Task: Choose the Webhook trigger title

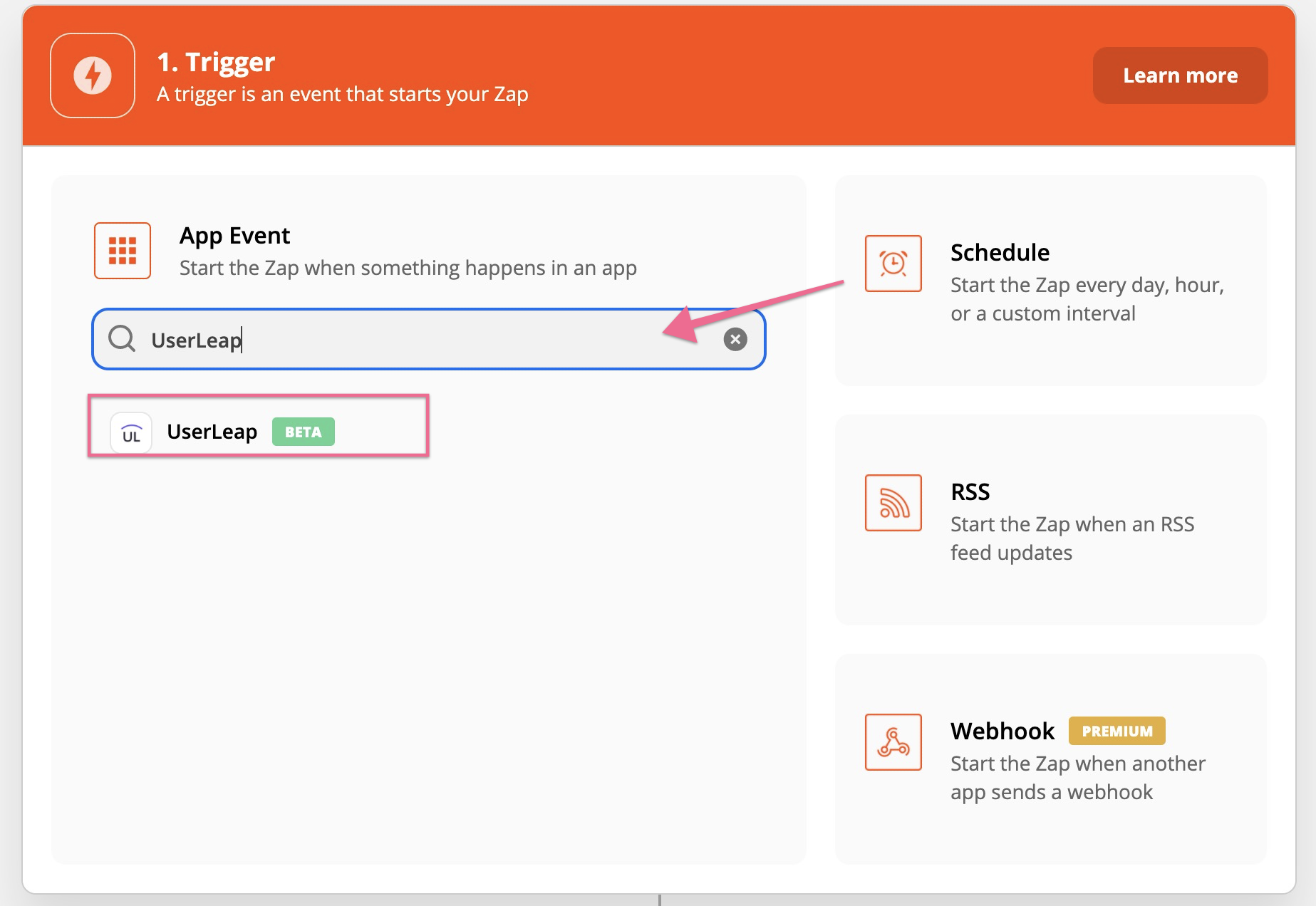Action: [x=1002, y=731]
